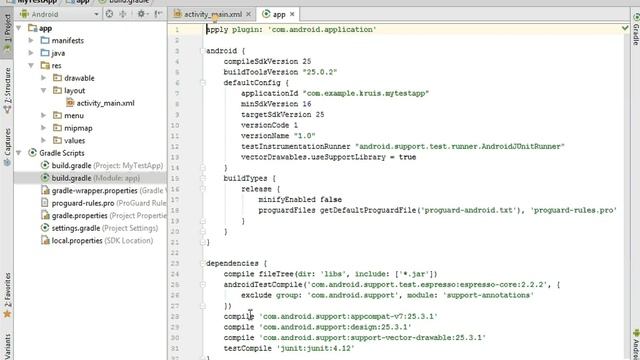Viewport: 640px width, 360px height.
Task: Click the local.properties file icon
Action: pos(45,241)
